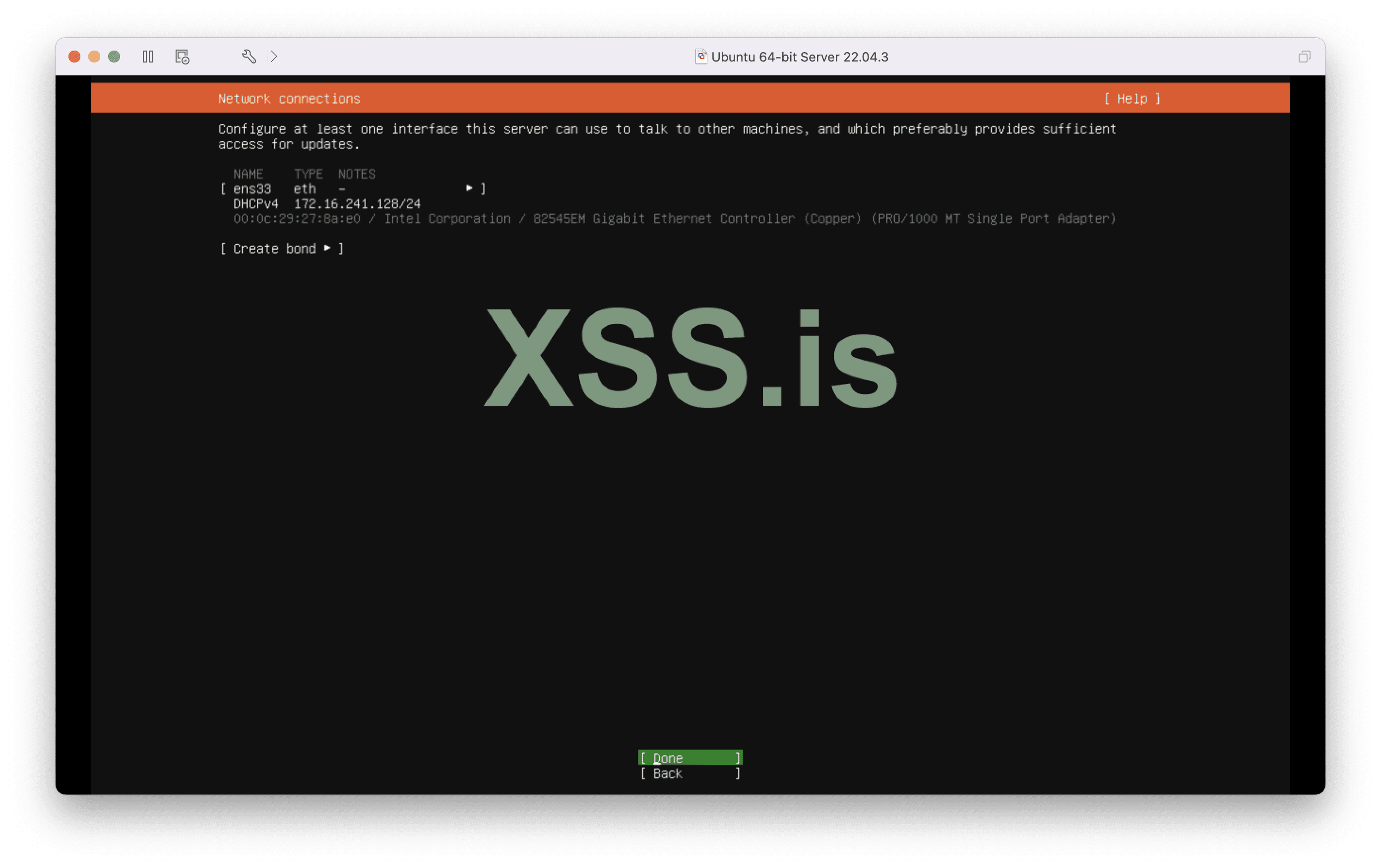Screen dimensions: 1381x868
Task: Open VM settings wrench icon
Action: [x=249, y=57]
